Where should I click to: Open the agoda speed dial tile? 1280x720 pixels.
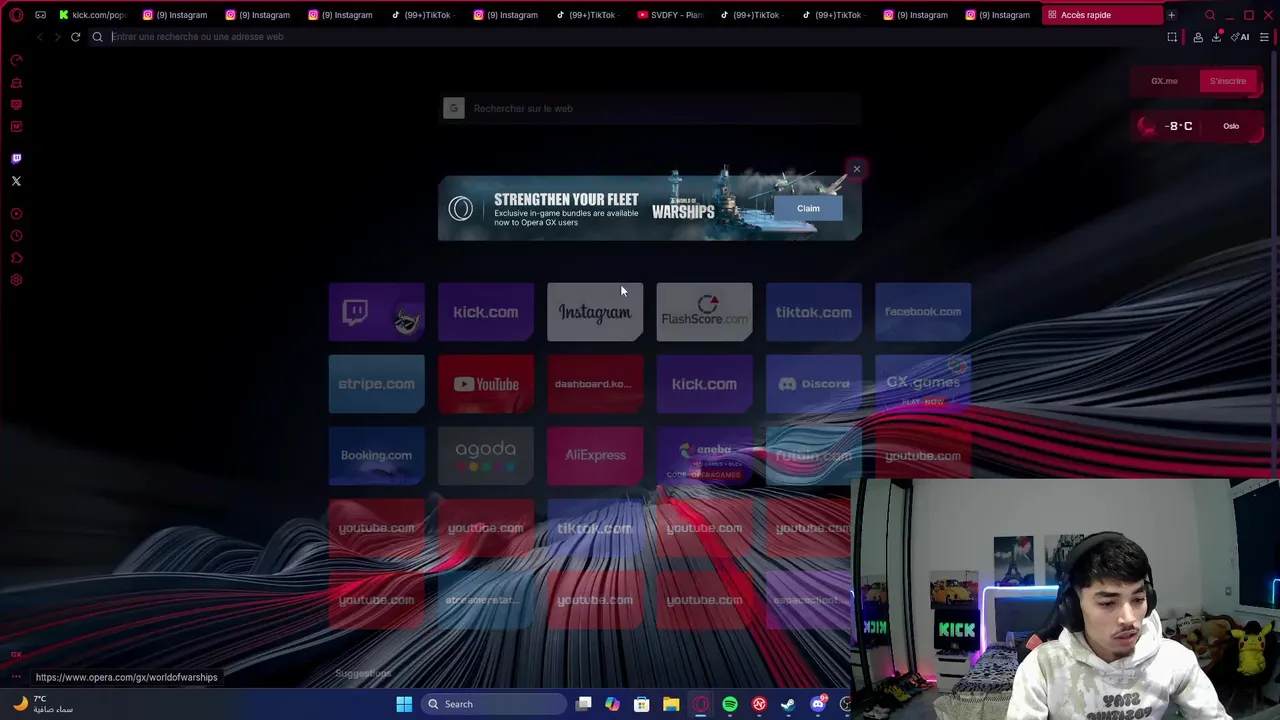486,455
